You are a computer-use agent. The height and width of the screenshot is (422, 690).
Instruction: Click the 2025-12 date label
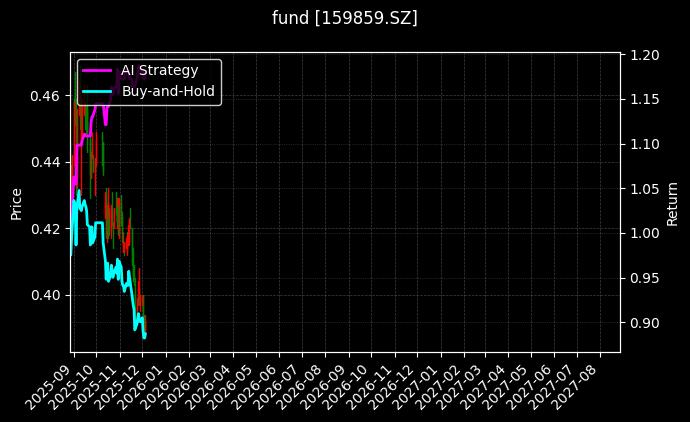[x=117, y=387]
